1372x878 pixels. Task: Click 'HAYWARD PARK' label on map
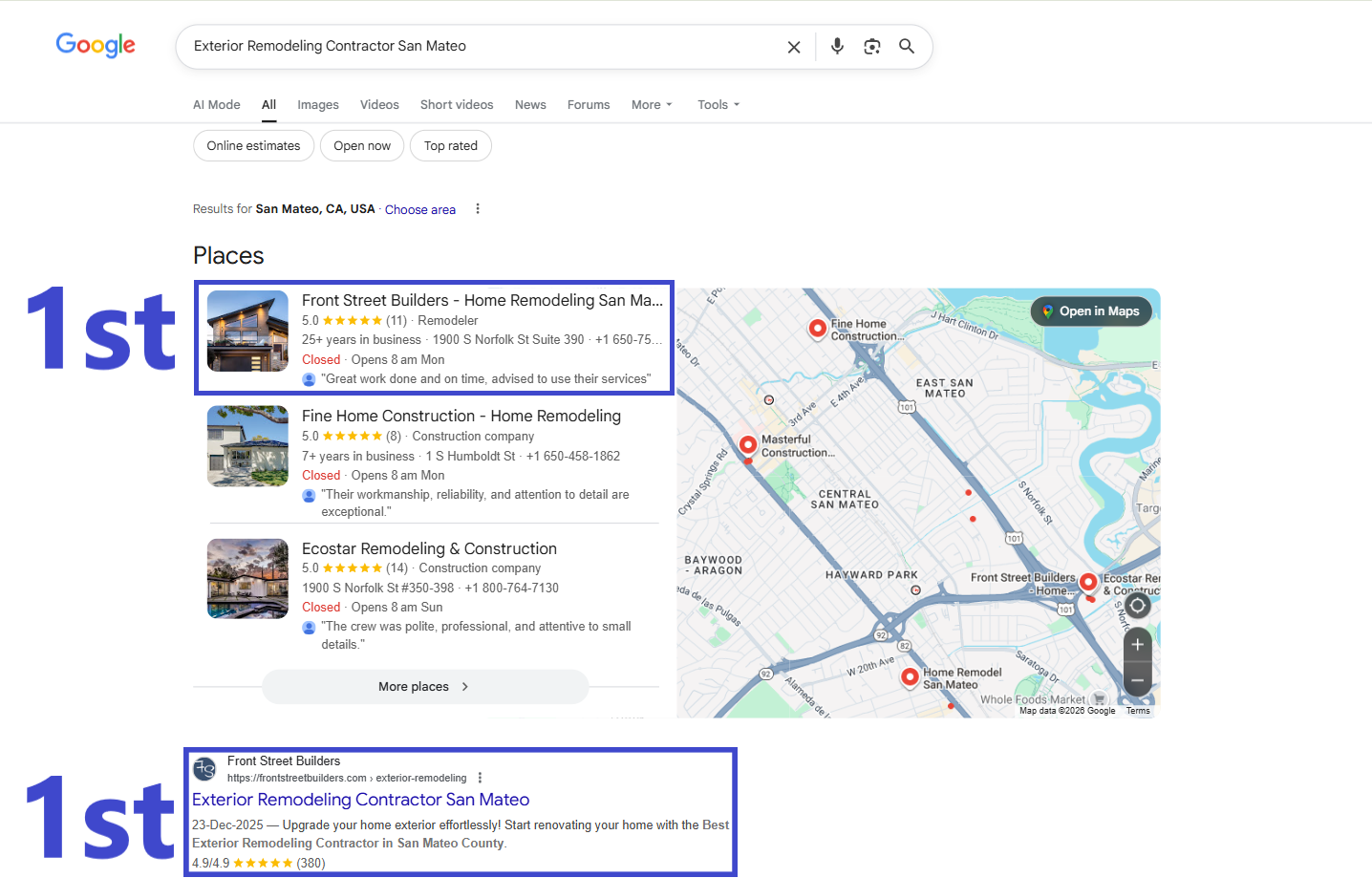[x=871, y=575]
